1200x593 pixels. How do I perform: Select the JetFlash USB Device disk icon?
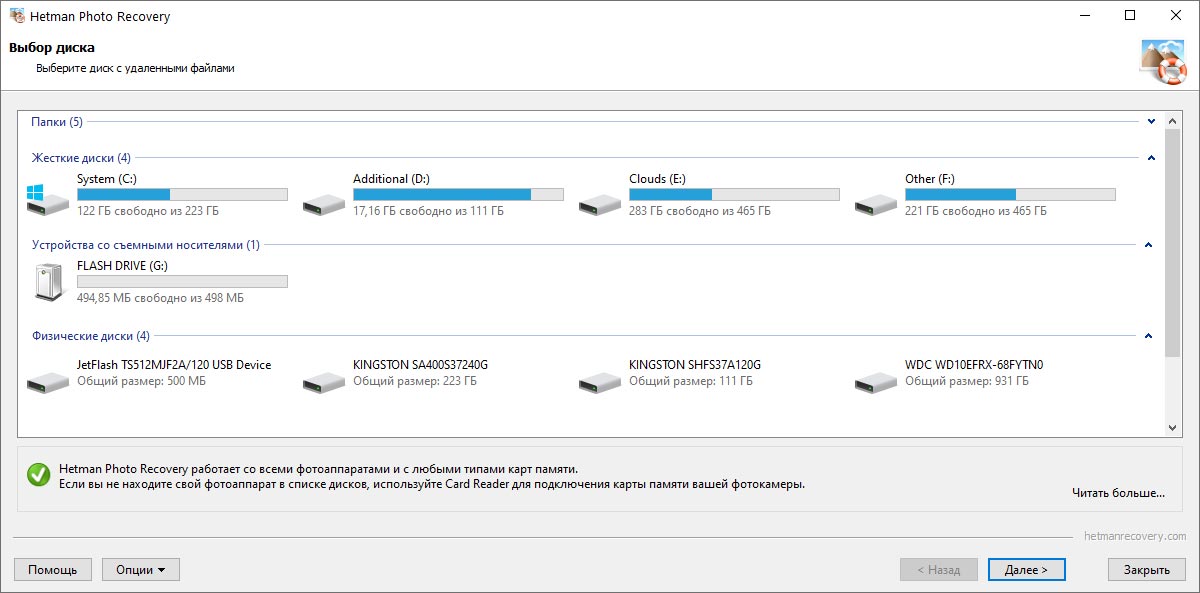tap(48, 381)
